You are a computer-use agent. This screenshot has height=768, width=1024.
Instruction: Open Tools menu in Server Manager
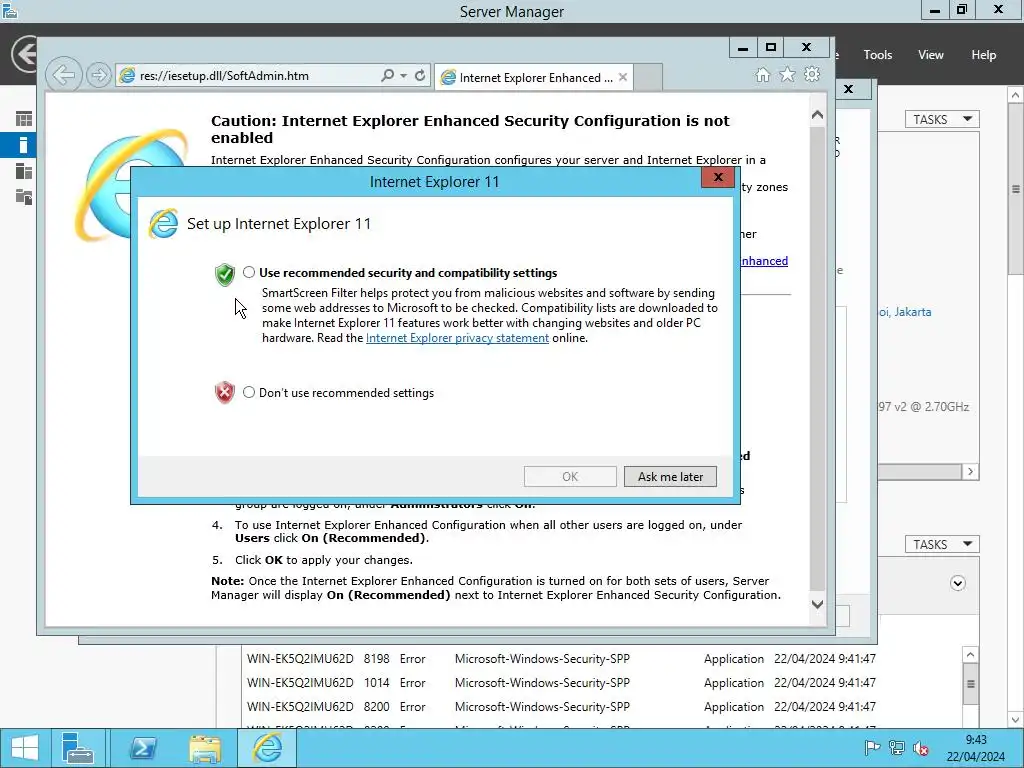point(877,55)
